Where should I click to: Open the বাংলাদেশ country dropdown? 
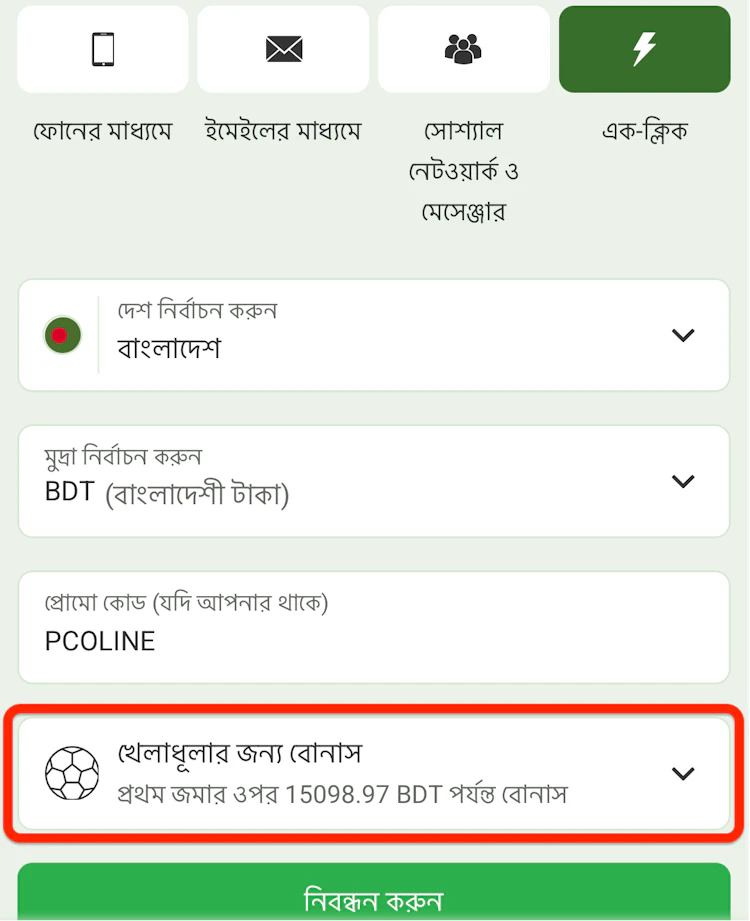coord(374,335)
